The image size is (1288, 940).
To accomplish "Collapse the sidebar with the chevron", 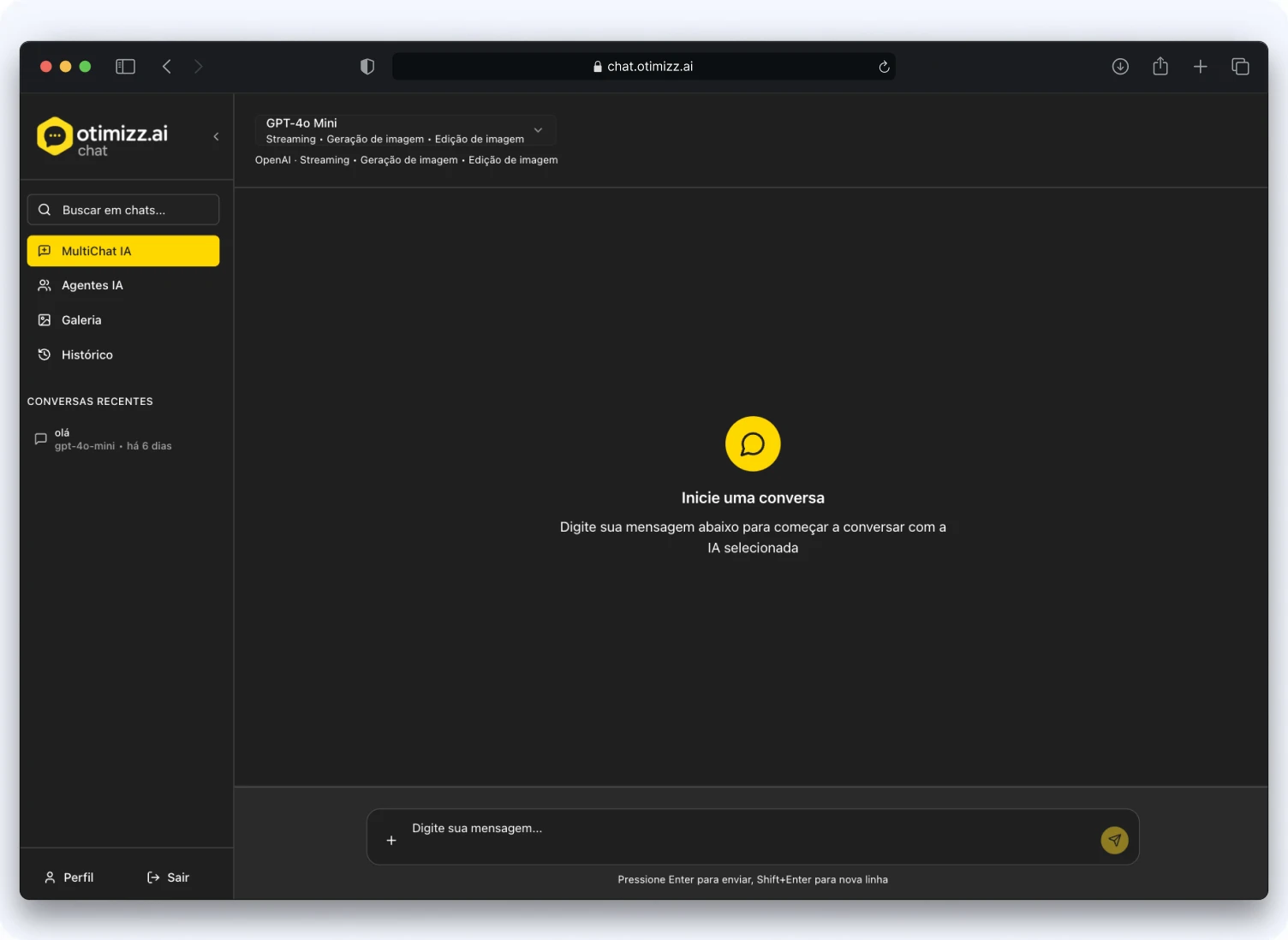I will 216,136.
